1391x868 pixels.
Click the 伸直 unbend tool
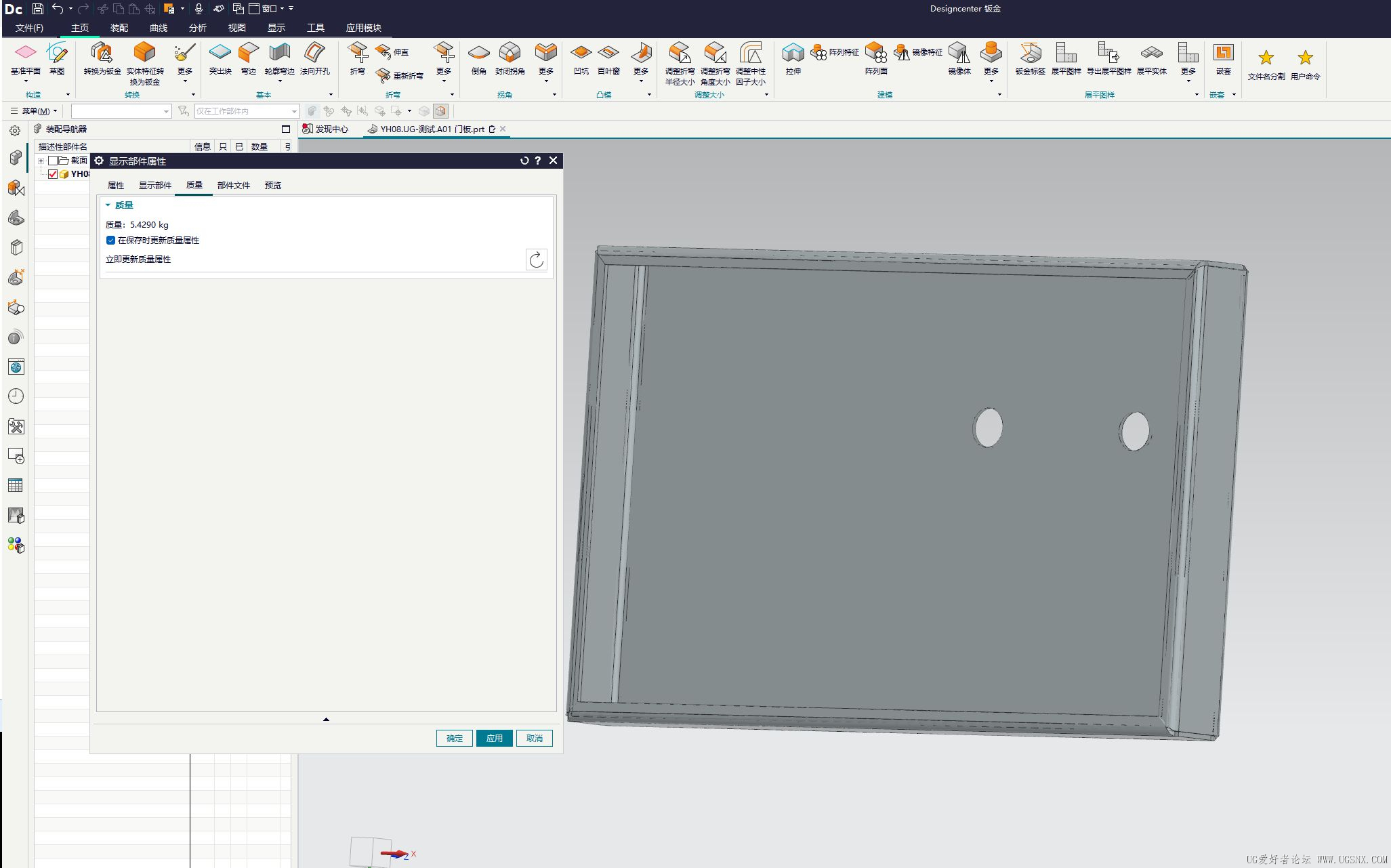[x=393, y=51]
